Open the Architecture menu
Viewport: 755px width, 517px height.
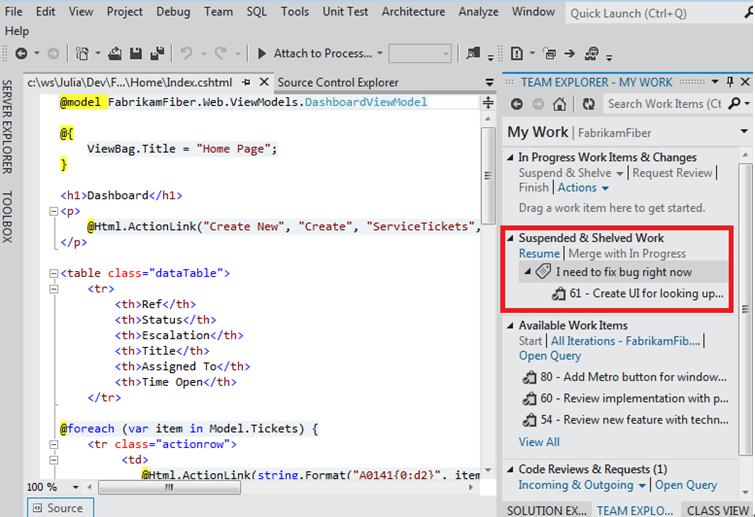pos(413,12)
